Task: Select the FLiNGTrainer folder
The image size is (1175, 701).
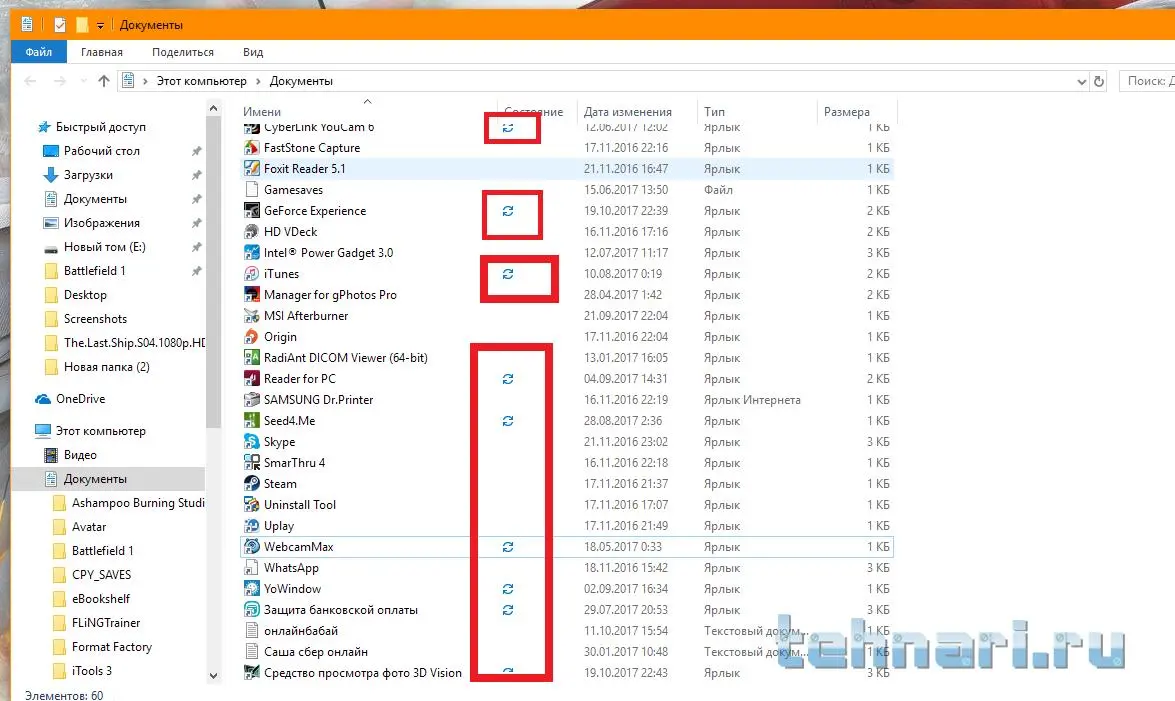Action: [x=106, y=623]
